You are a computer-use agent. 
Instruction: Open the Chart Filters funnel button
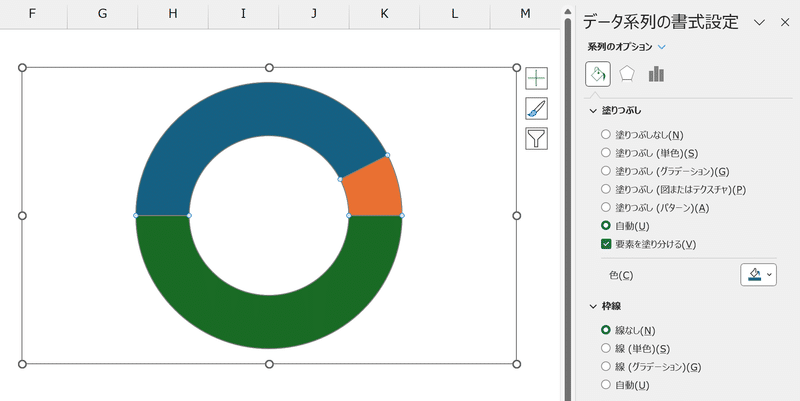(x=536, y=138)
